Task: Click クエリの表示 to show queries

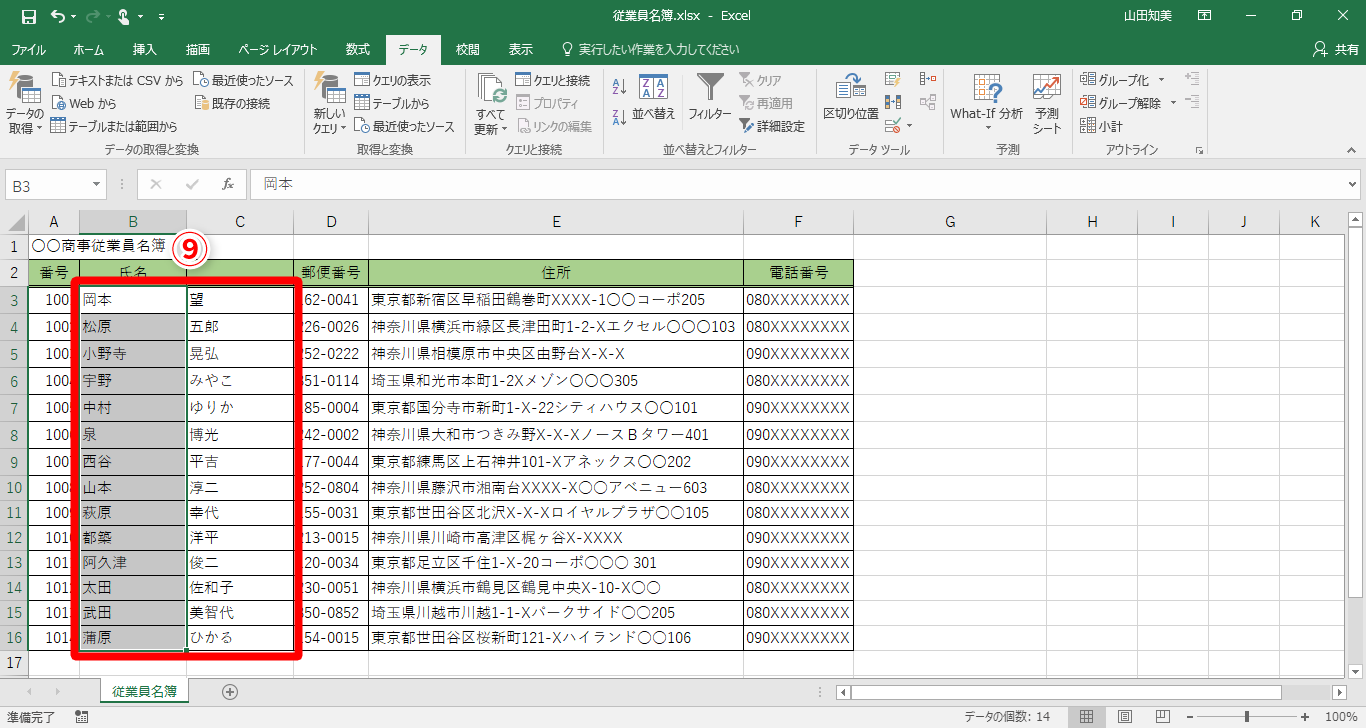Action: pyautogui.click(x=393, y=80)
